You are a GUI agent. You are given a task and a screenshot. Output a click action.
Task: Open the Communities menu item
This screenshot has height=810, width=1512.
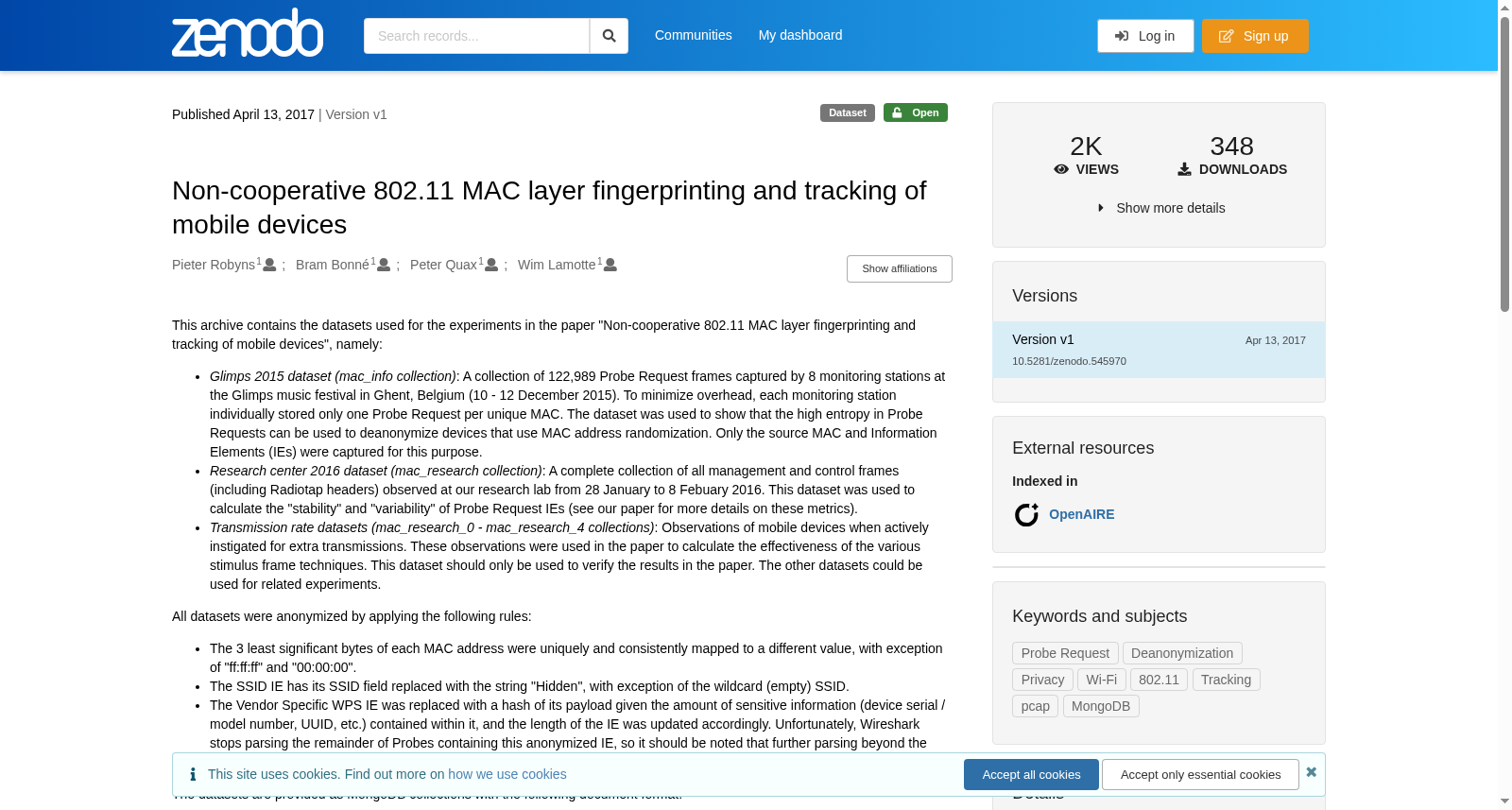click(694, 35)
